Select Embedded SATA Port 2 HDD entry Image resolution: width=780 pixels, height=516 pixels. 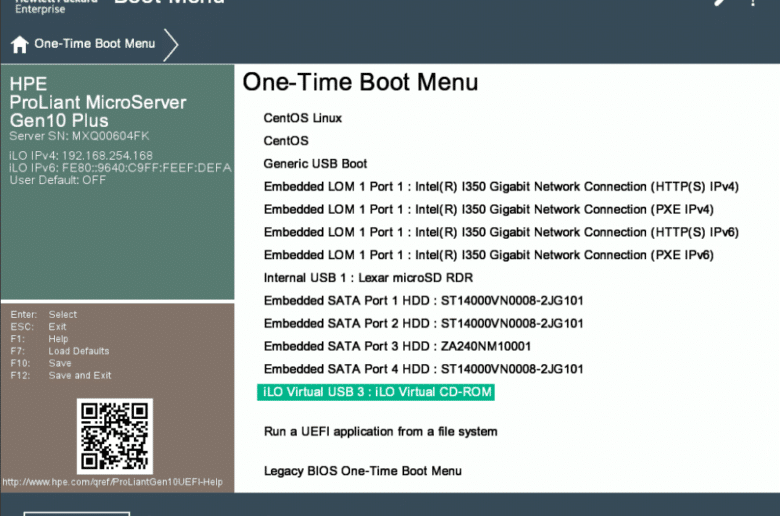(423, 323)
